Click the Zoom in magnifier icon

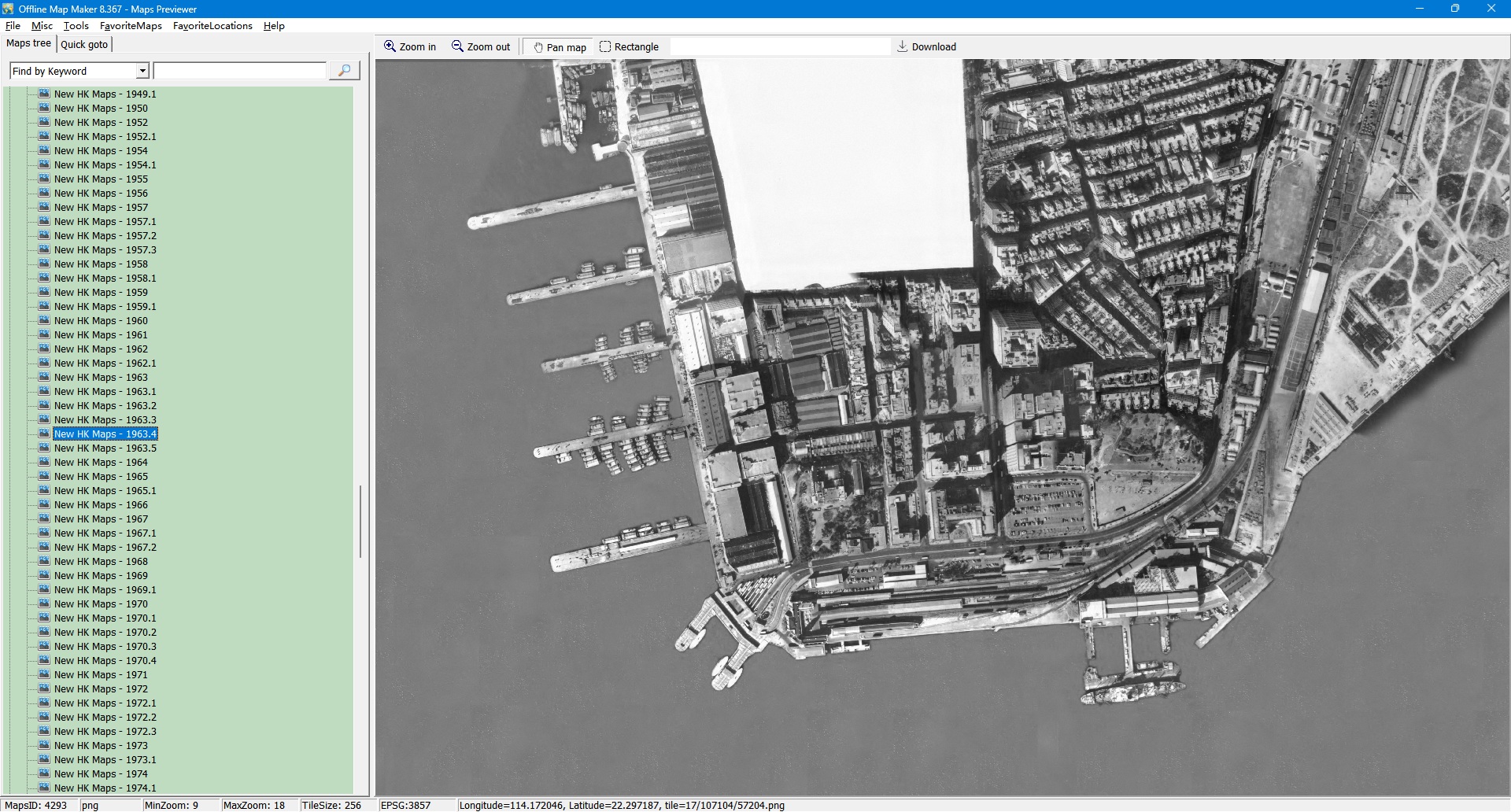tap(390, 46)
